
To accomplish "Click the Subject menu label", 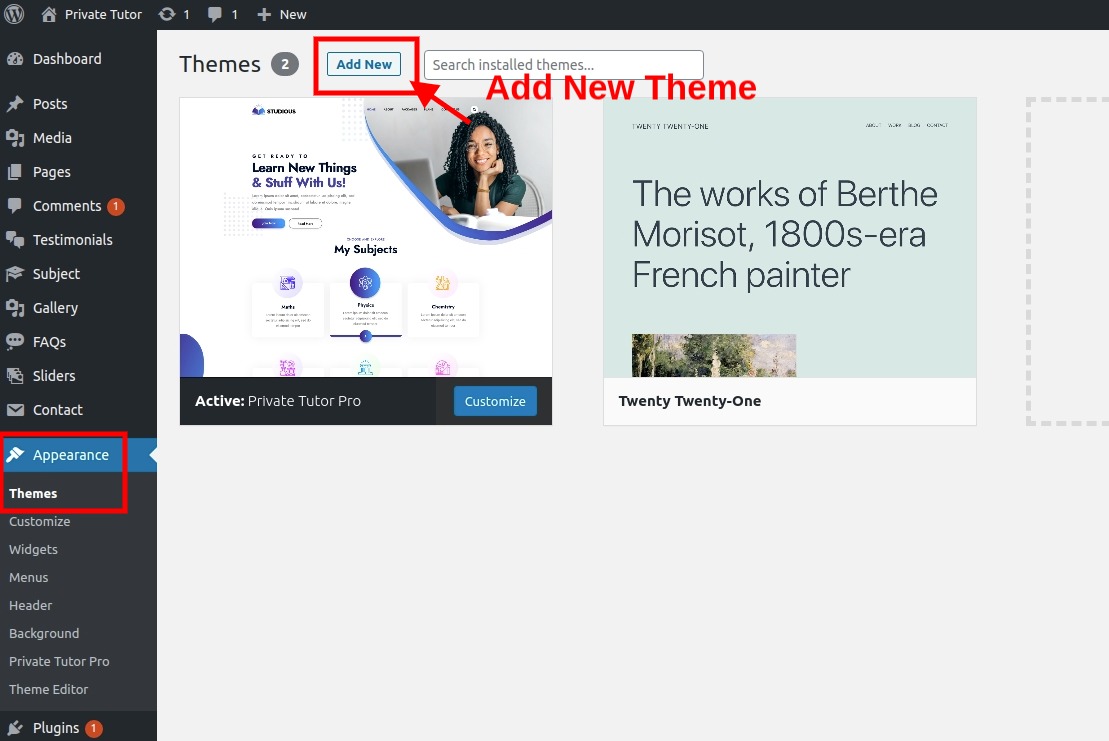I will click(x=57, y=274).
